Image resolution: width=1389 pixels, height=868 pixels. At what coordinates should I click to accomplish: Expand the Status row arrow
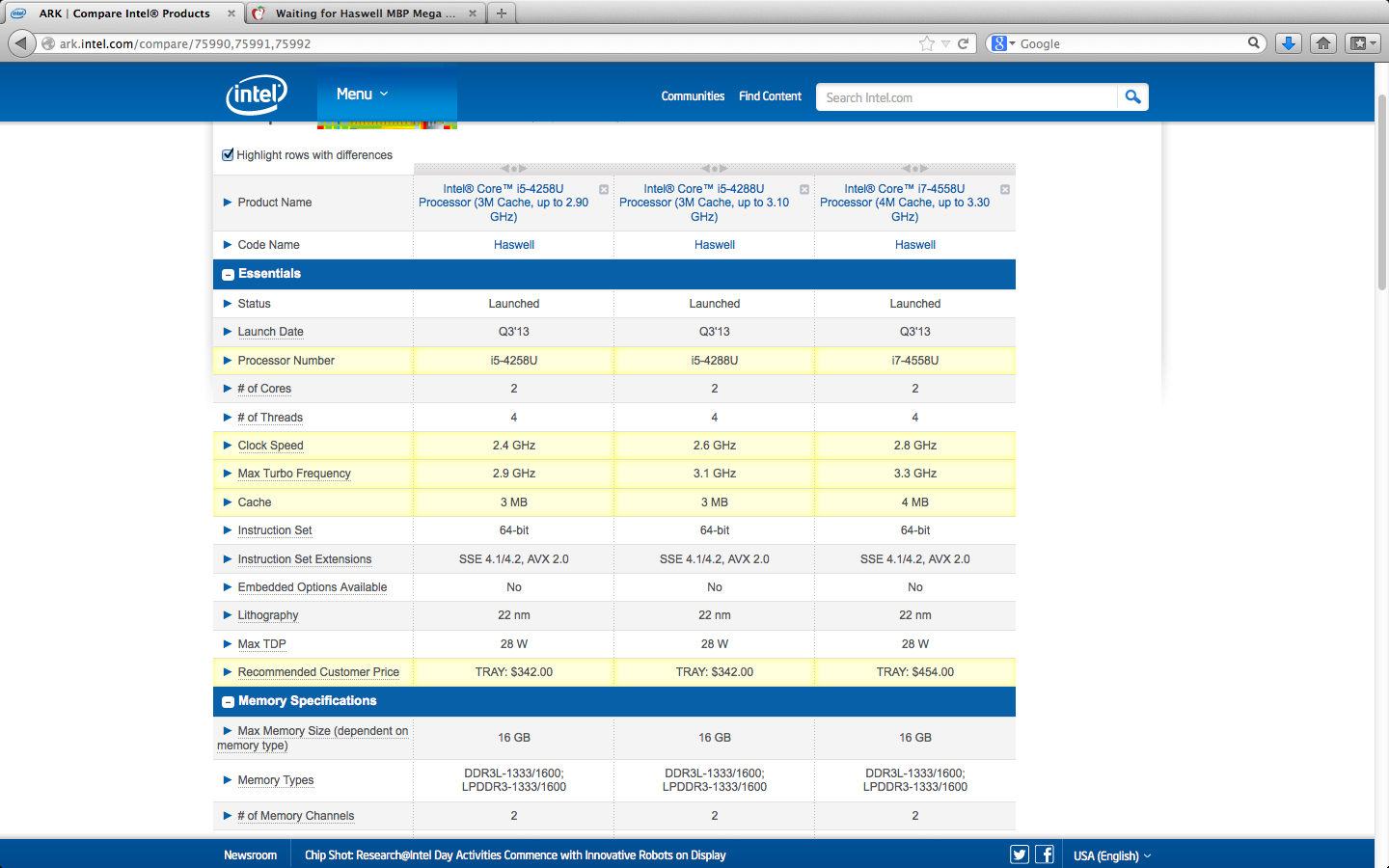coord(228,304)
